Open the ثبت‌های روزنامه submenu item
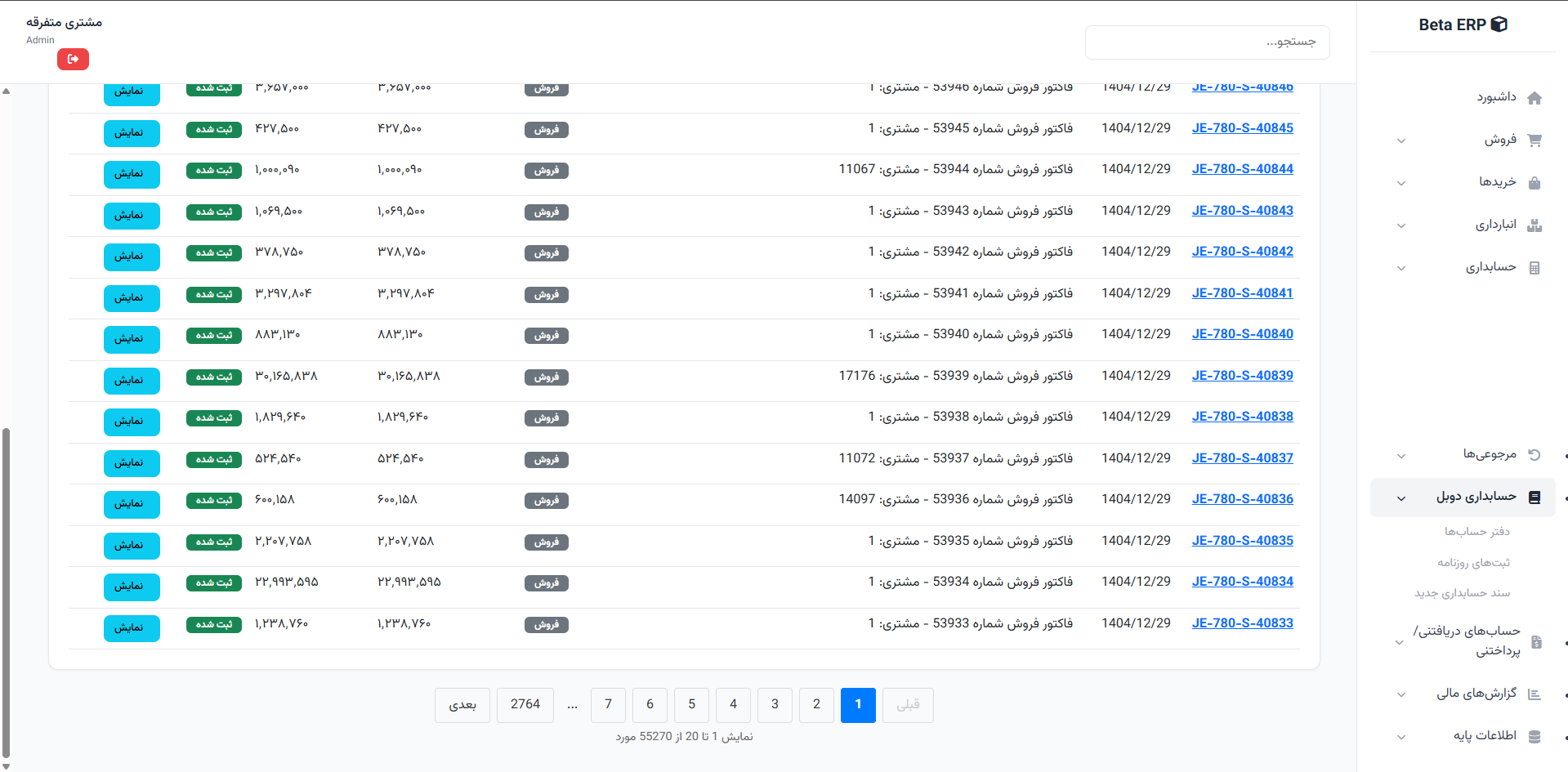Image resolution: width=1568 pixels, height=772 pixels. tap(1473, 563)
